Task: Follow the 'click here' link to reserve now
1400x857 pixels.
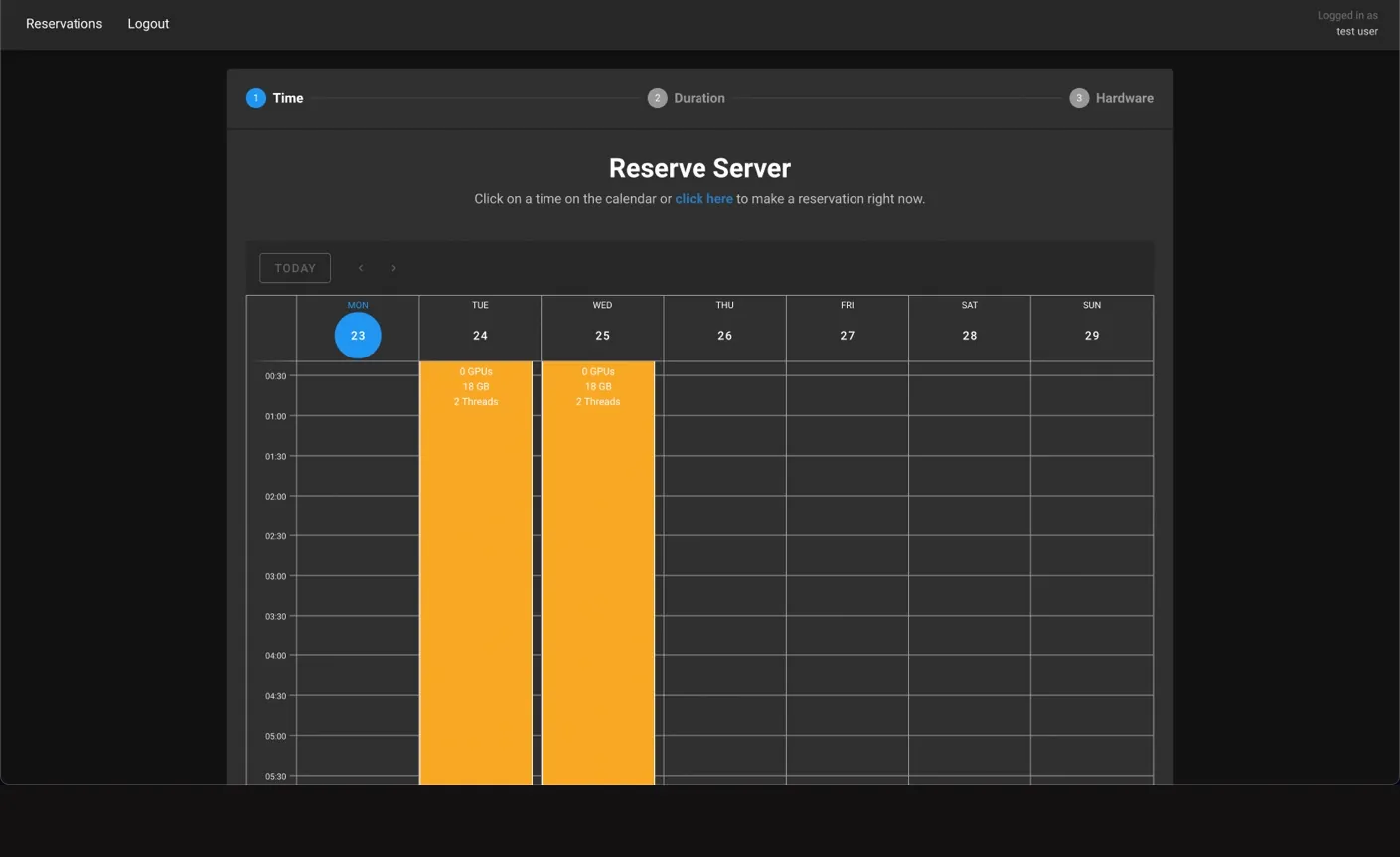Action: tap(704, 199)
